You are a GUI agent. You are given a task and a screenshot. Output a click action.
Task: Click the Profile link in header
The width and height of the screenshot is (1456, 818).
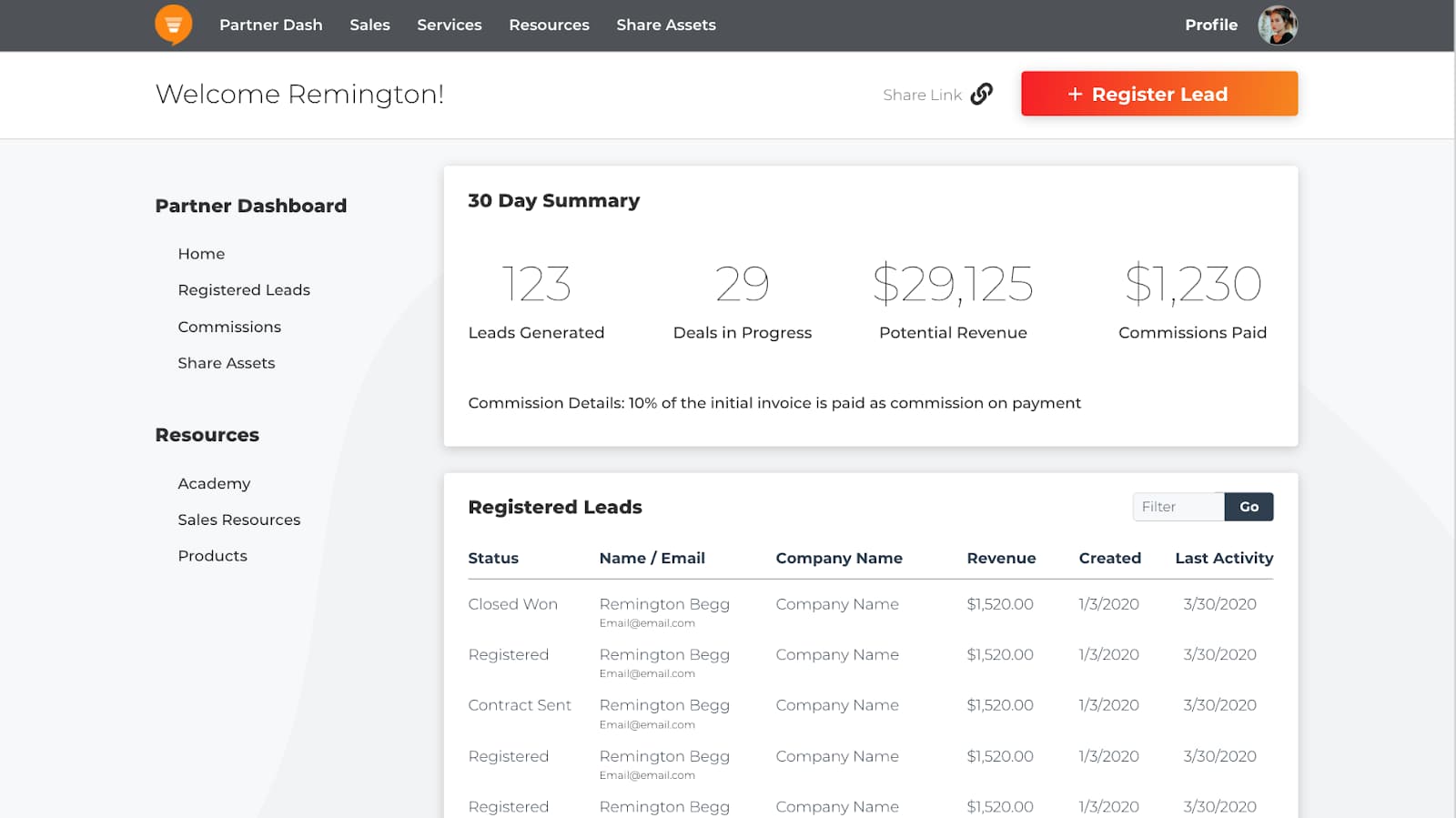[1210, 25]
